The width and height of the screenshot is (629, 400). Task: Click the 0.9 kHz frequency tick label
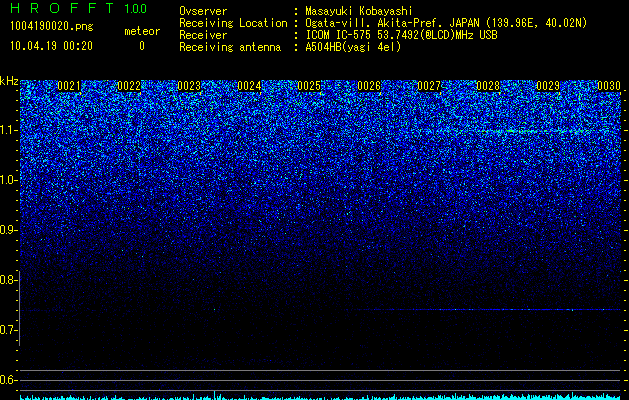[x=8, y=230]
